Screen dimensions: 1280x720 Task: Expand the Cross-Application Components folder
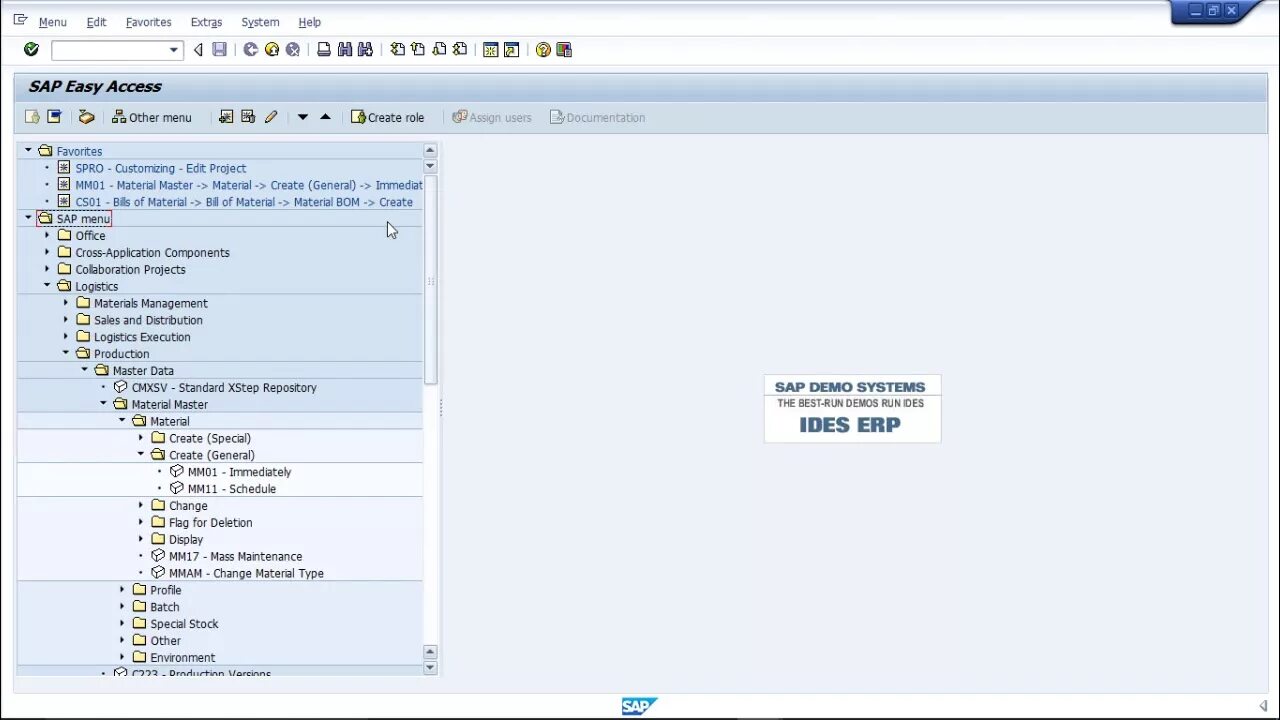coord(47,252)
